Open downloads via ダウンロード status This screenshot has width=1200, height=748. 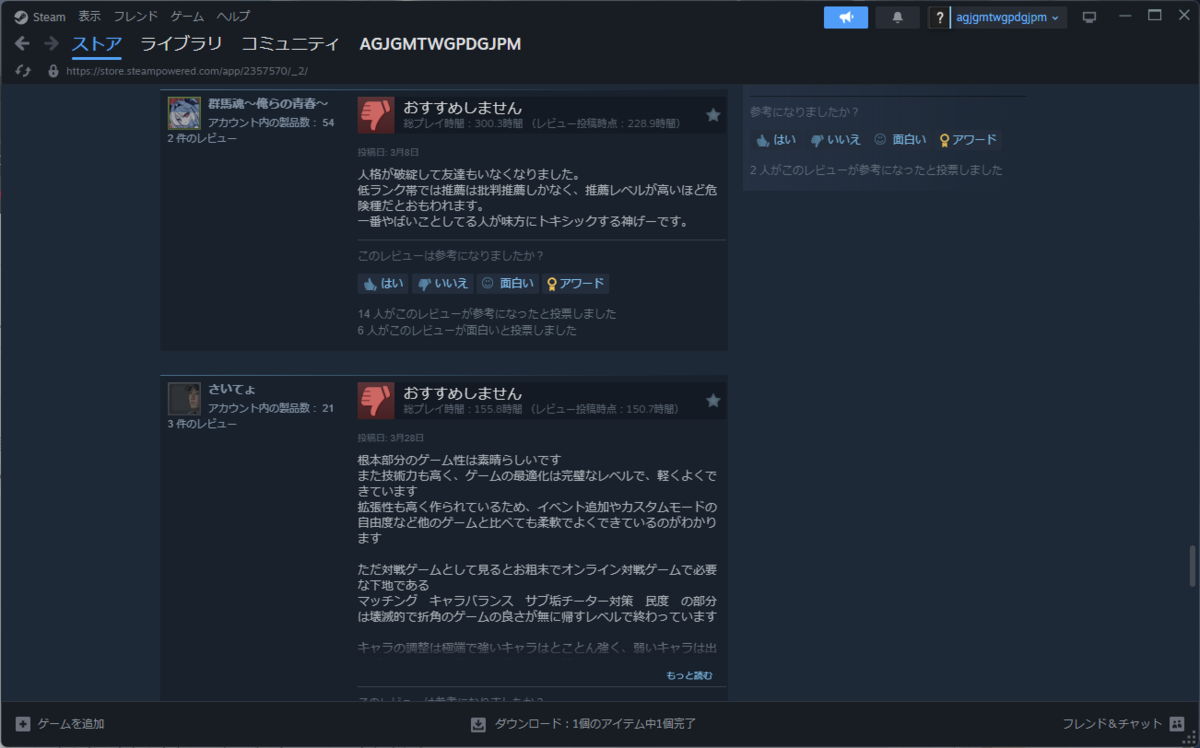point(595,724)
